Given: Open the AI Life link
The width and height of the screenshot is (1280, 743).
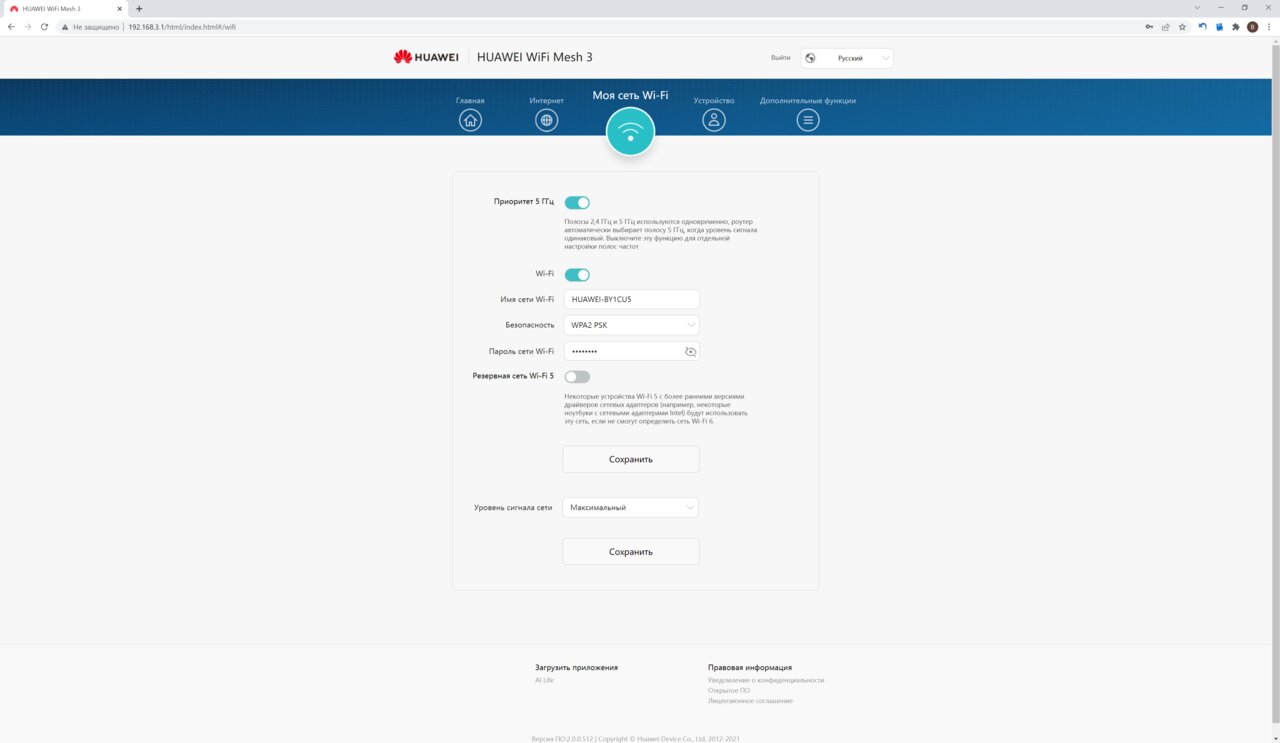Looking at the screenshot, I should (x=544, y=680).
